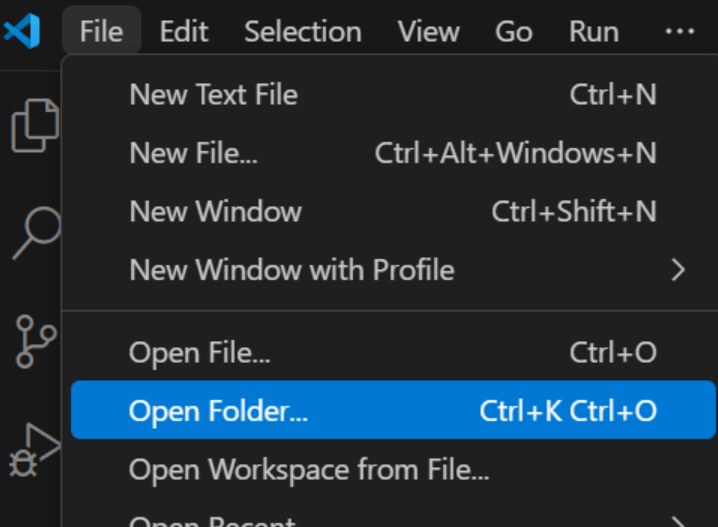Choose New Text File
Image resolution: width=718 pixels, height=527 pixels.
[x=393, y=95]
